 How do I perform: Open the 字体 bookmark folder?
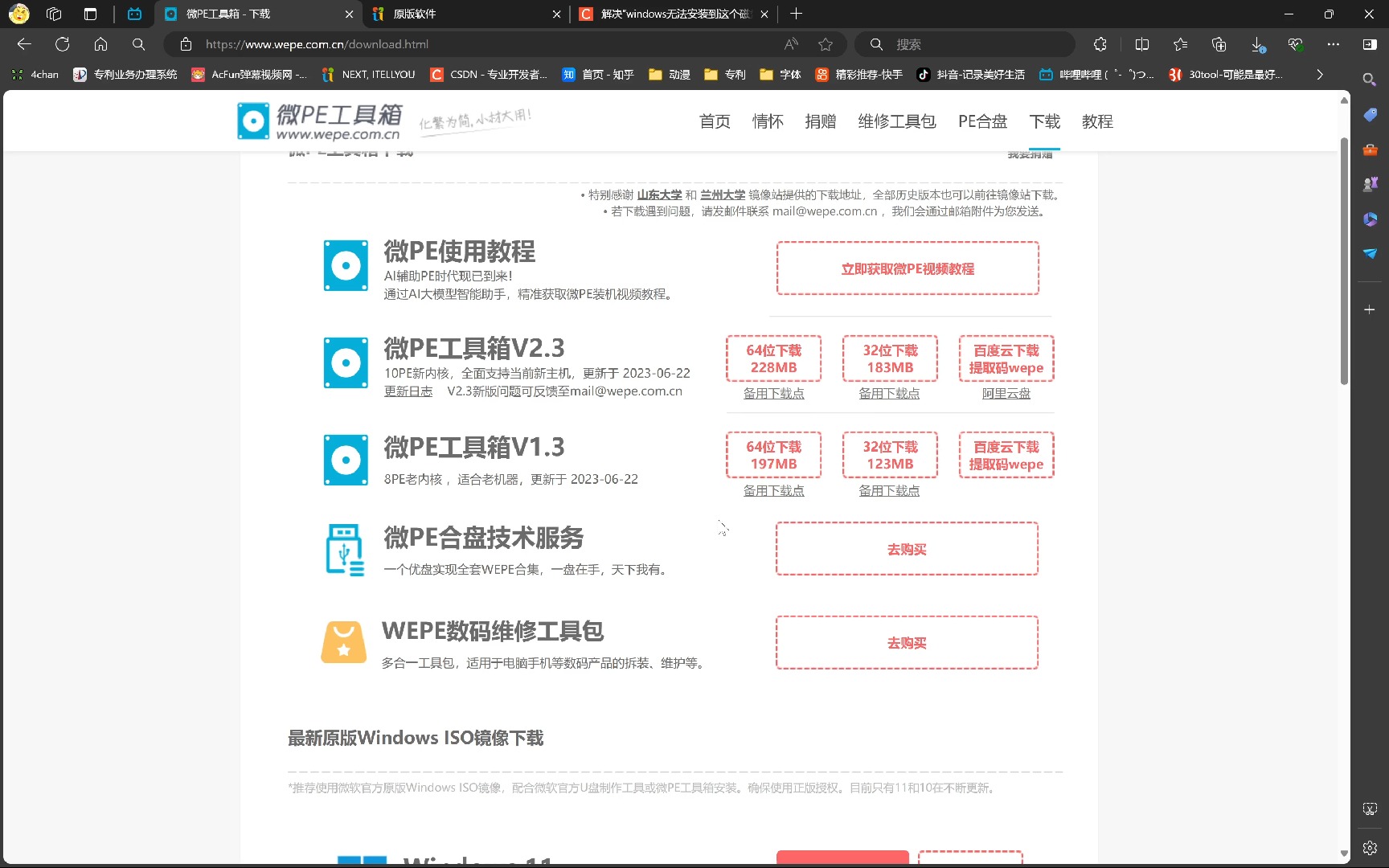coord(781,75)
